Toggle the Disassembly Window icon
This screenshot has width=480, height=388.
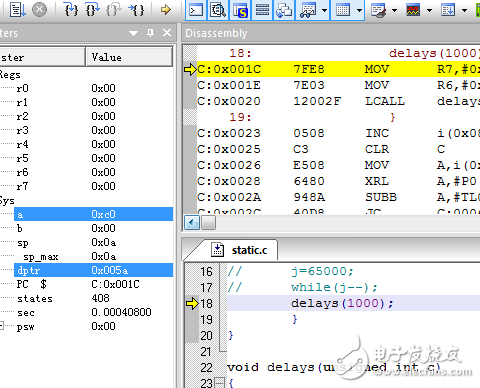point(218,10)
